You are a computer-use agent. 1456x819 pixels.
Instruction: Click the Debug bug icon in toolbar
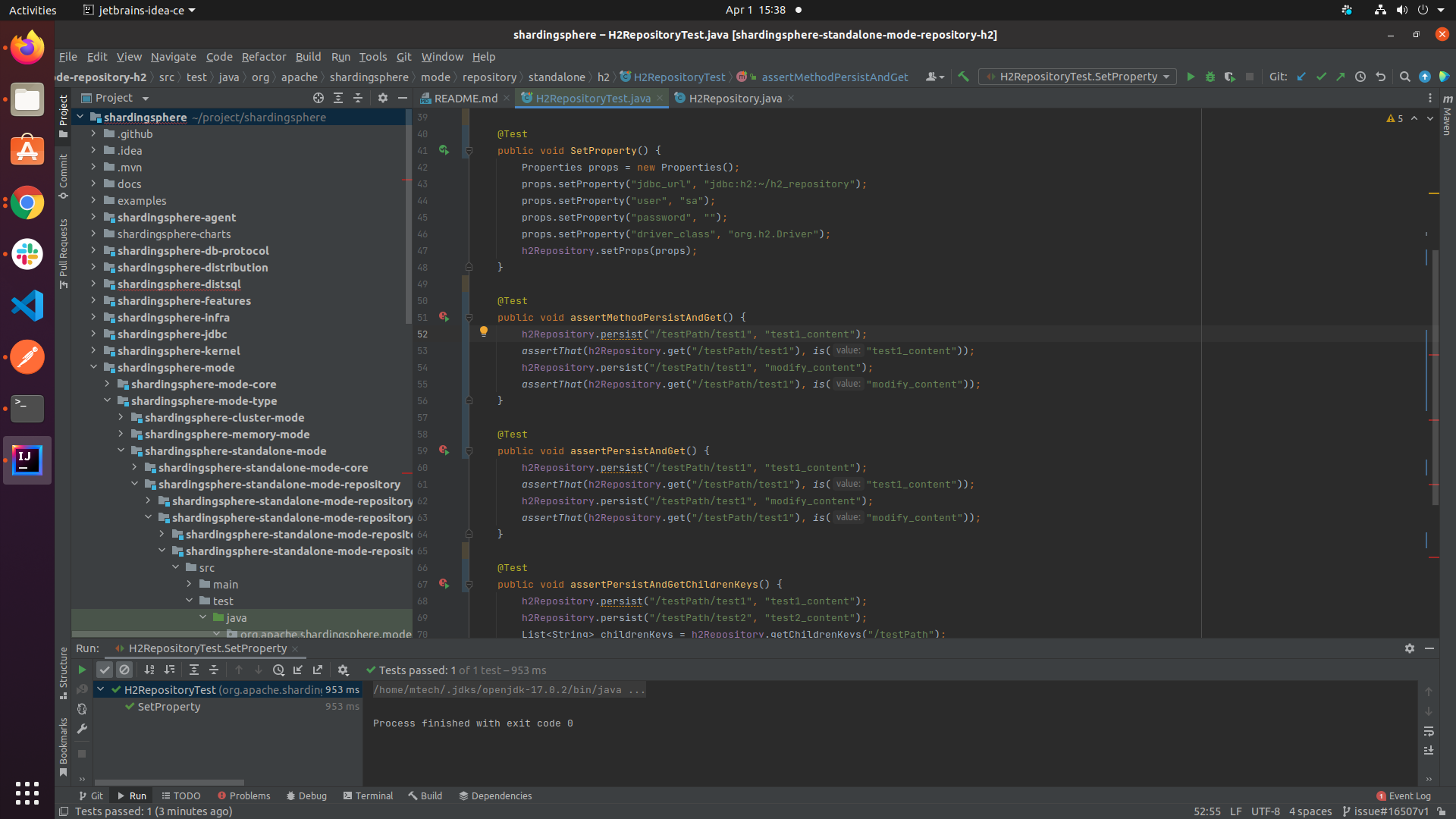click(1210, 77)
